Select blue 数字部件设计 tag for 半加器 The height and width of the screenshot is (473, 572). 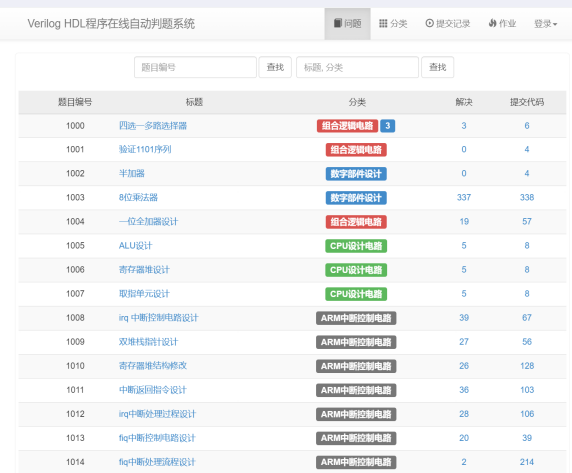356,174
